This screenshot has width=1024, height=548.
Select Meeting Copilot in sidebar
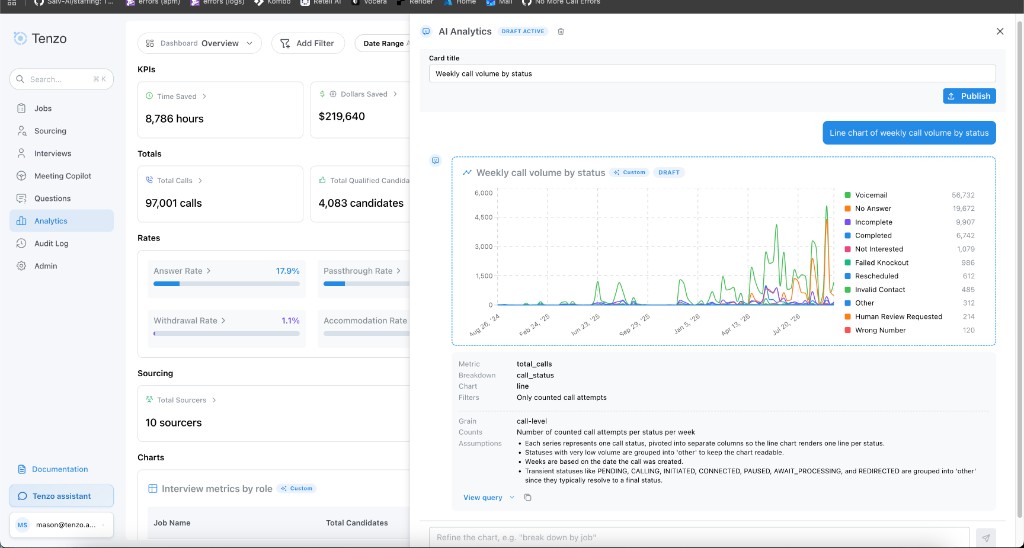(x=61, y=176)
